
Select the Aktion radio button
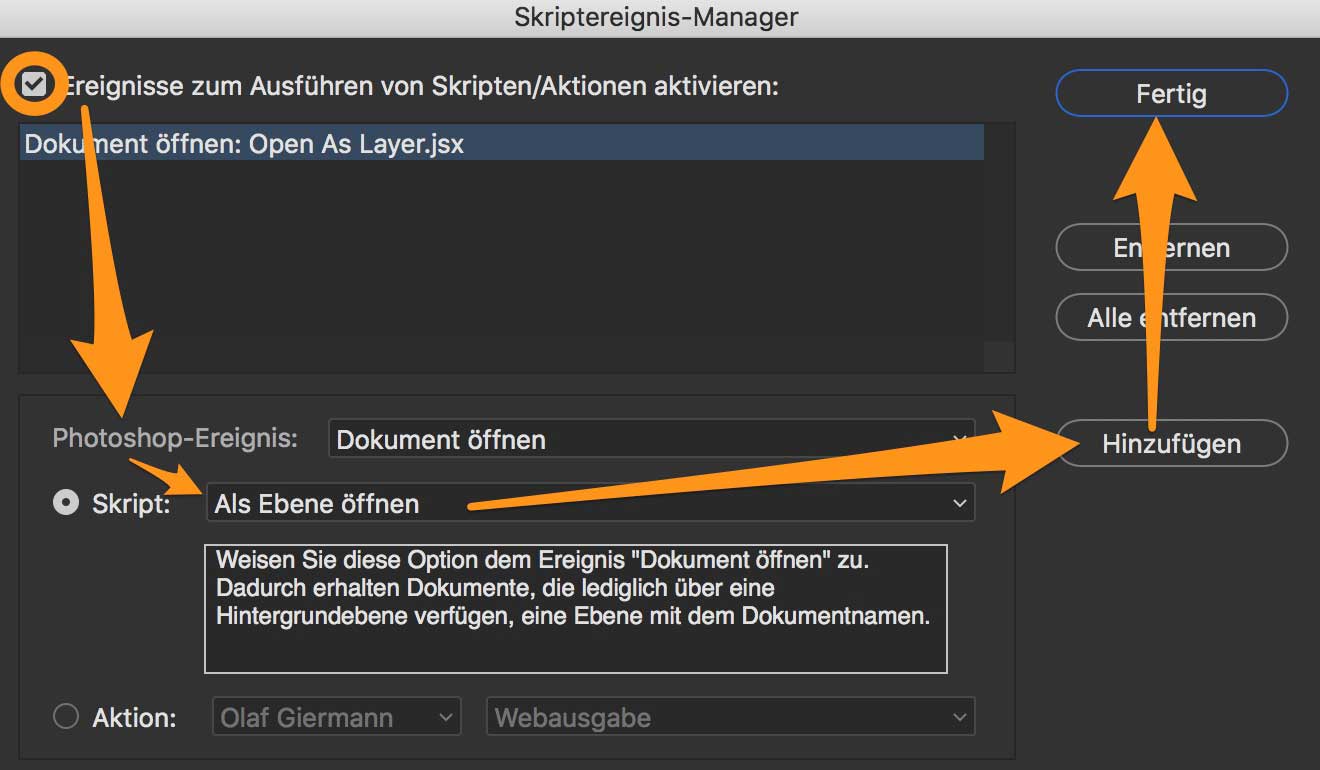click(66, 717)
